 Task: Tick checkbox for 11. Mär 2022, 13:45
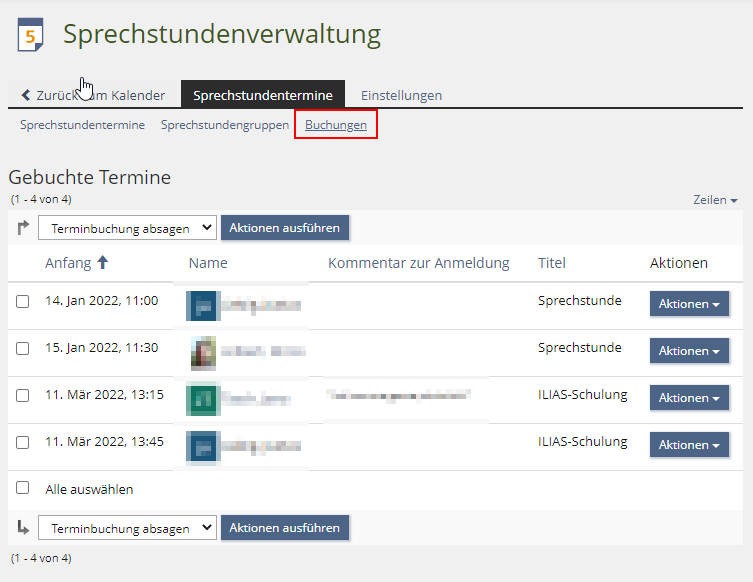coord(23,442)
